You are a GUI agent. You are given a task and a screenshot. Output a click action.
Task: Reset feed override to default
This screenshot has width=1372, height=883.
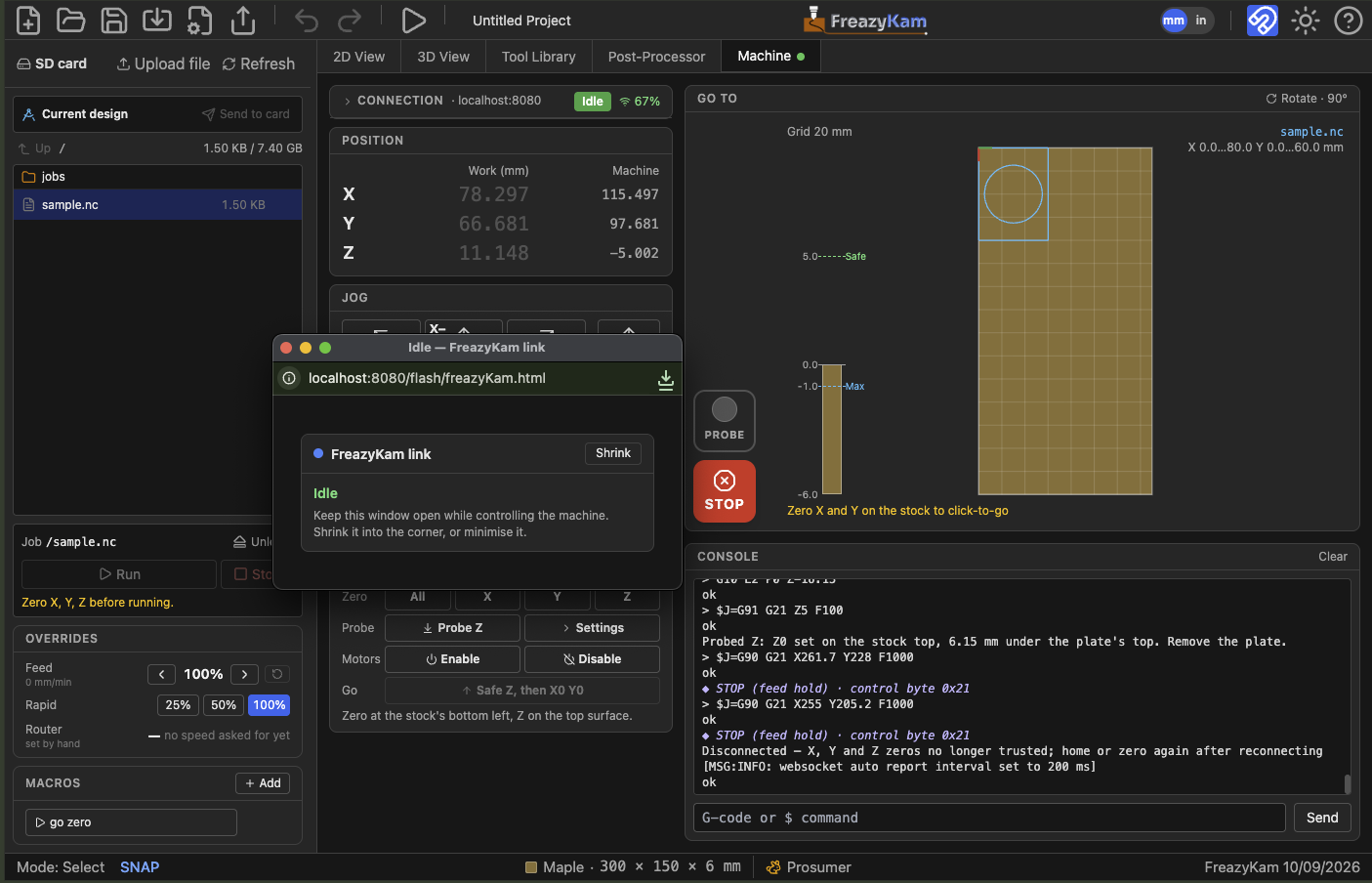277,674
